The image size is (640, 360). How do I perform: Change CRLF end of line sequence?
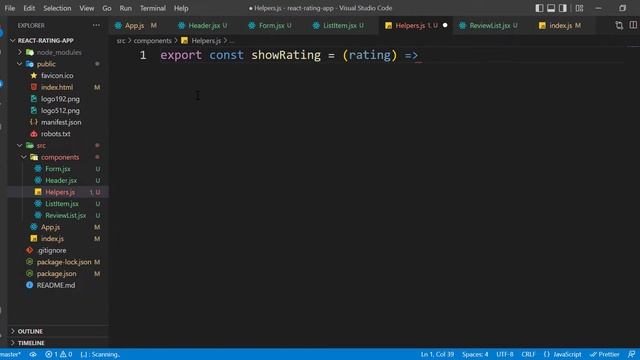pyautogui.click(x=528, y=354)
